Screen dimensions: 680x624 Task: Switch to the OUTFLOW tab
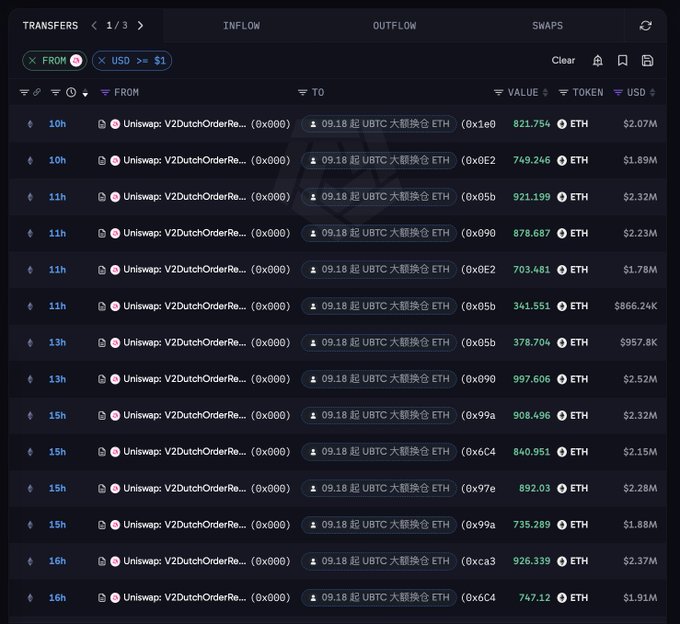tap(394, 26)
